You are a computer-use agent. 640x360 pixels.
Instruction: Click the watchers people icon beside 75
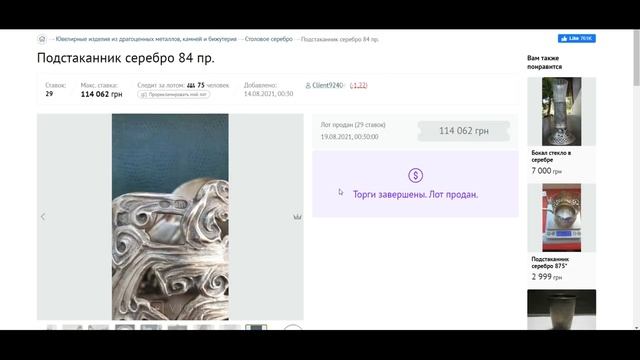[x=191, y=85]
